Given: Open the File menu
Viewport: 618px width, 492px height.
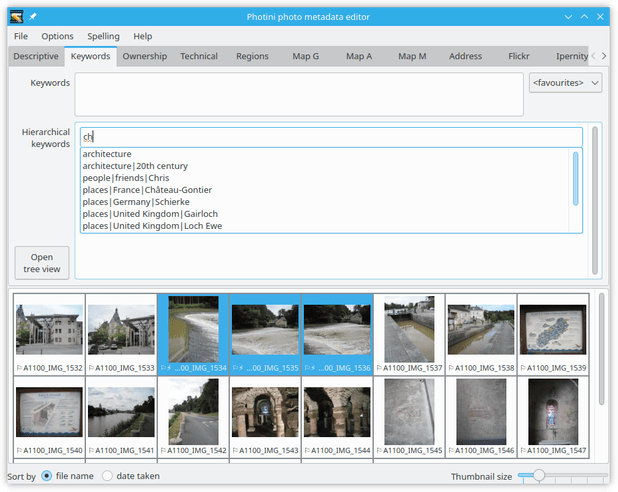Looking at the screenshot, I should [x=21, y=36].
